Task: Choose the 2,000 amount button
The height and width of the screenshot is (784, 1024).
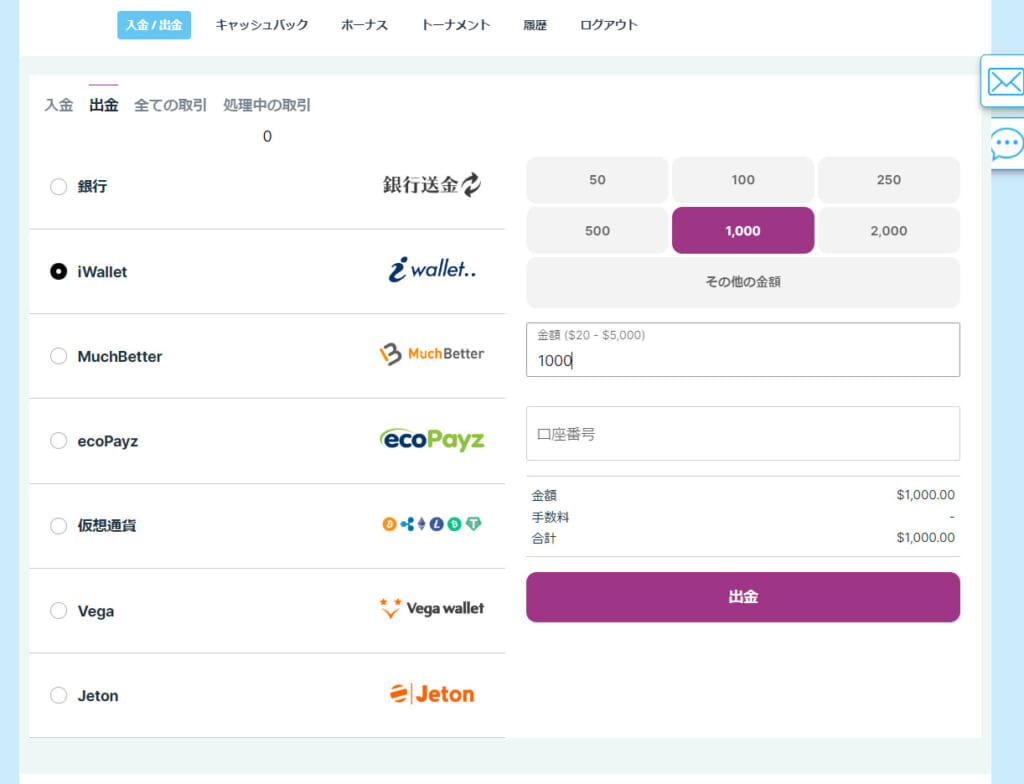Action: [889, 231]
